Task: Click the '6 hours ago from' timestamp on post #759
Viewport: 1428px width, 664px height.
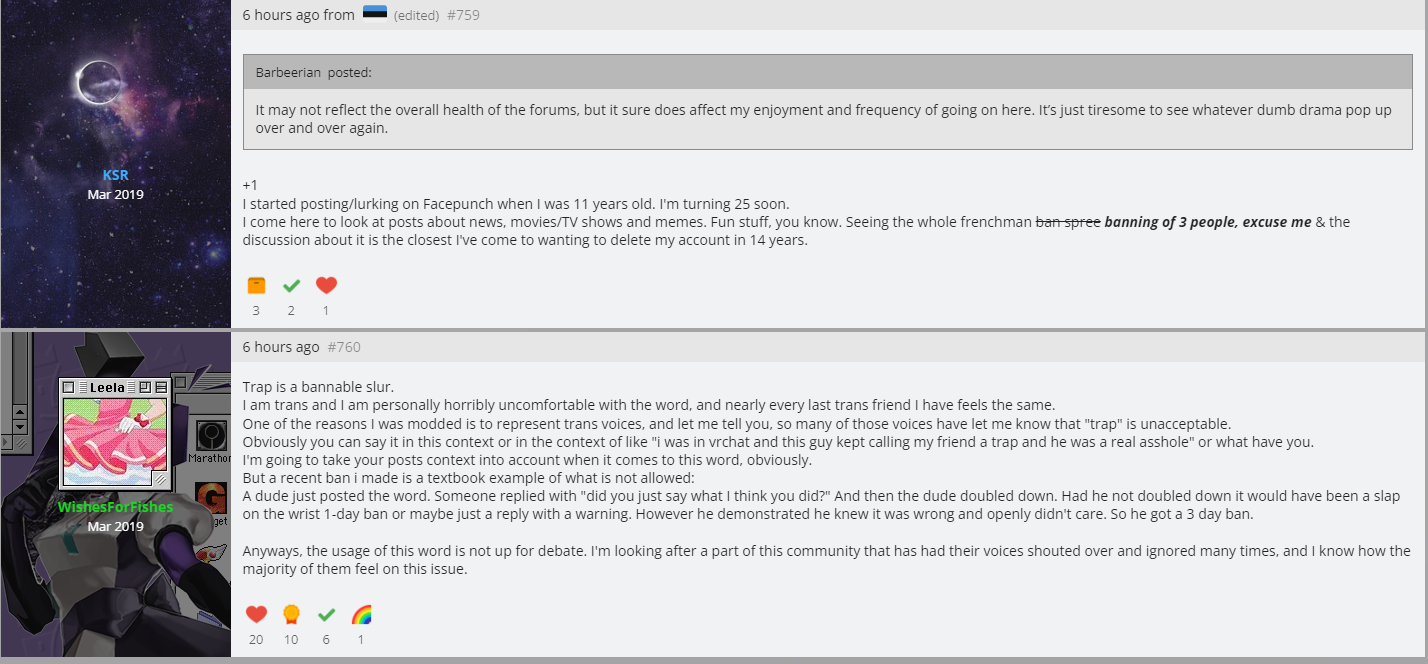Action: tap(298, 14)
